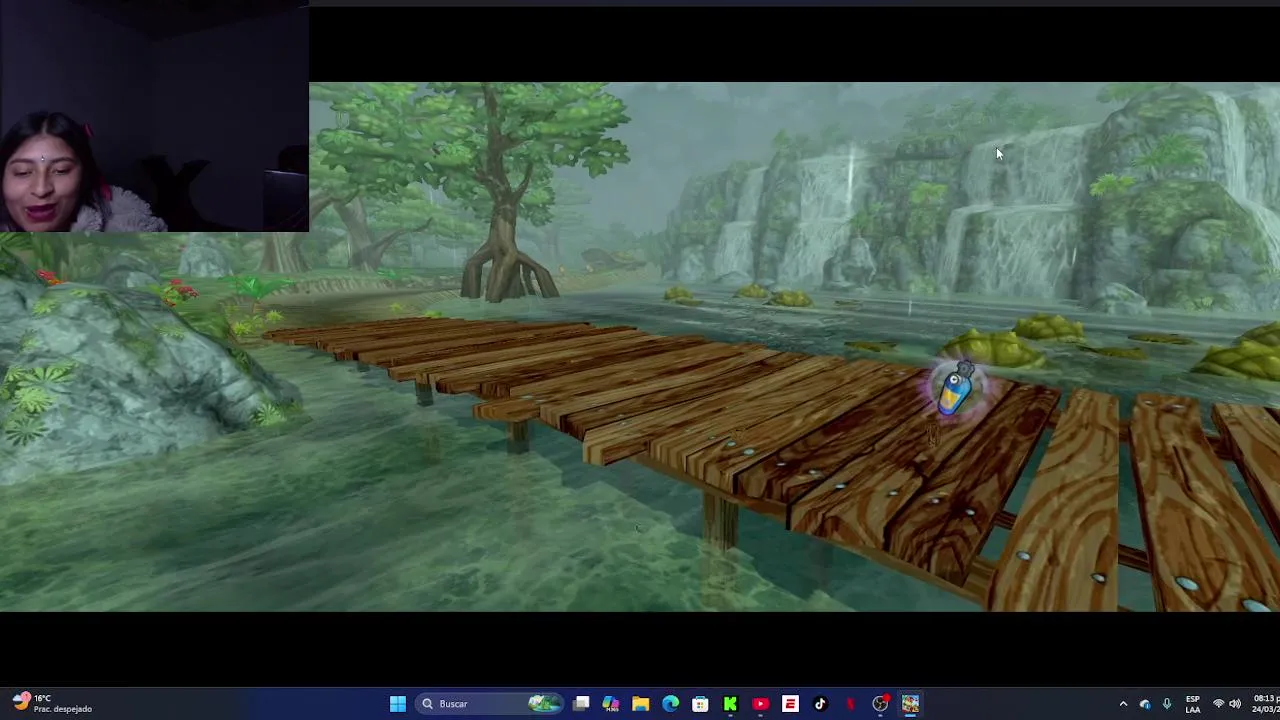The image size is (1280, 720).
Task: Open the Netflix app in the taskbar
Action: point(850,704)
